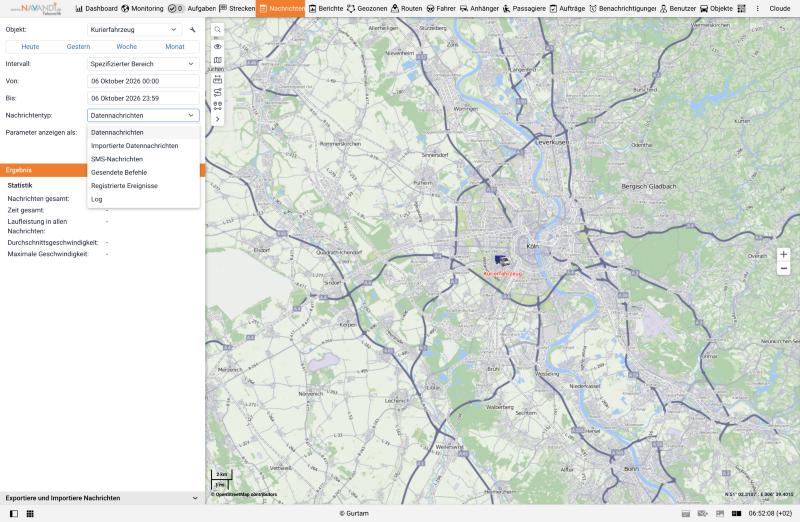
Task: Expand the map tools chevron
Action: click(217, 119)
